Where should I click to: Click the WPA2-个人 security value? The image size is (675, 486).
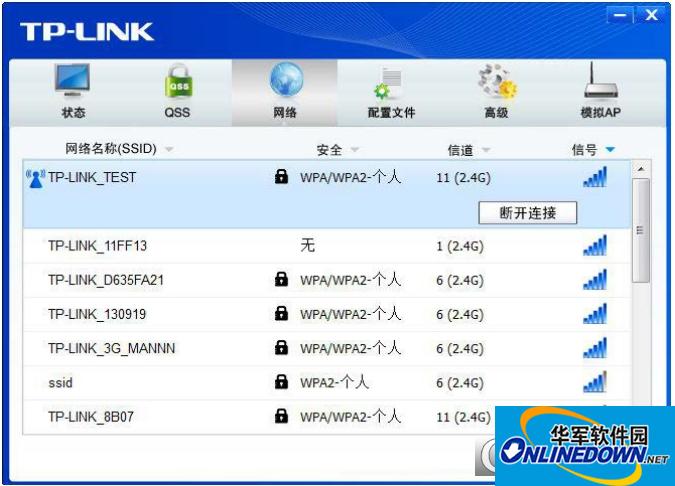point(334,382)
